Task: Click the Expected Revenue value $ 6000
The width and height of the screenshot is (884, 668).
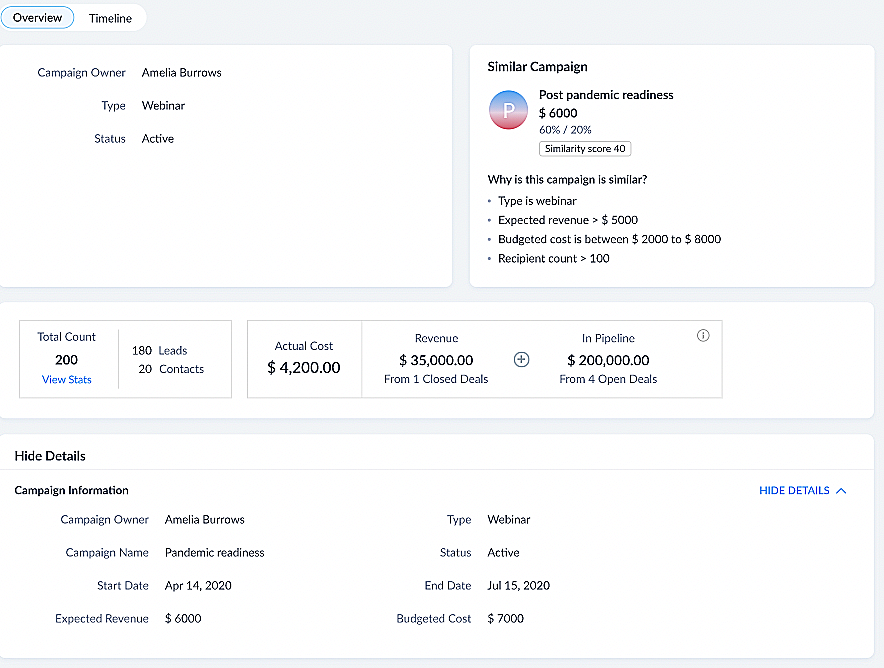Action: [x=183, y=619]
